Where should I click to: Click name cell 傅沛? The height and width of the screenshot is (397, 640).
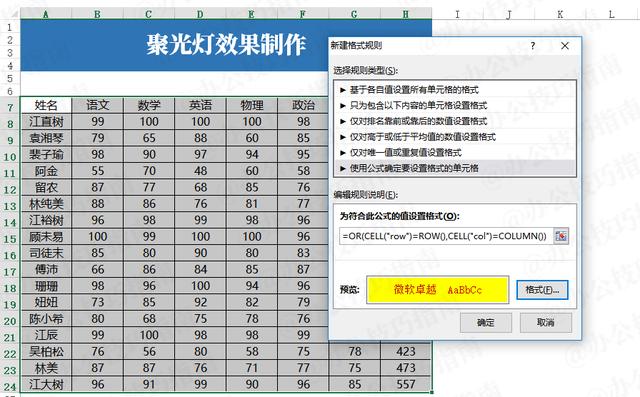tap(46, 269)
